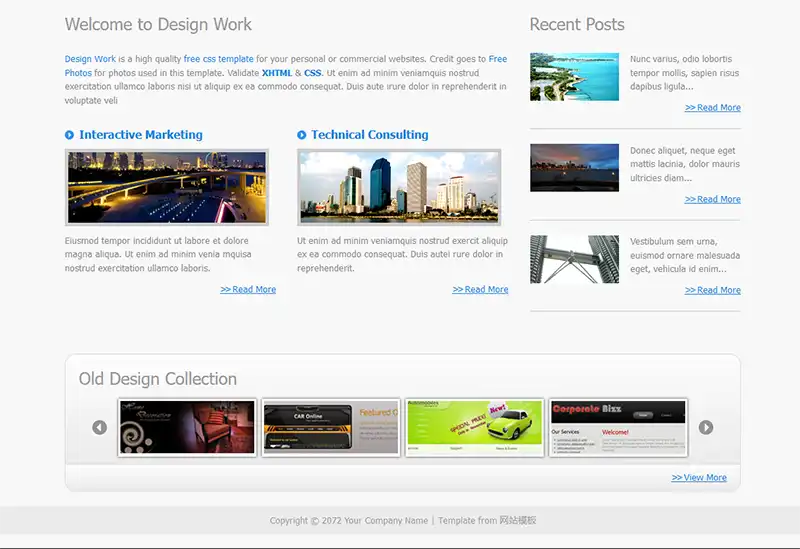
Task: Click the Old Design Collection heading
Action: 158,379
